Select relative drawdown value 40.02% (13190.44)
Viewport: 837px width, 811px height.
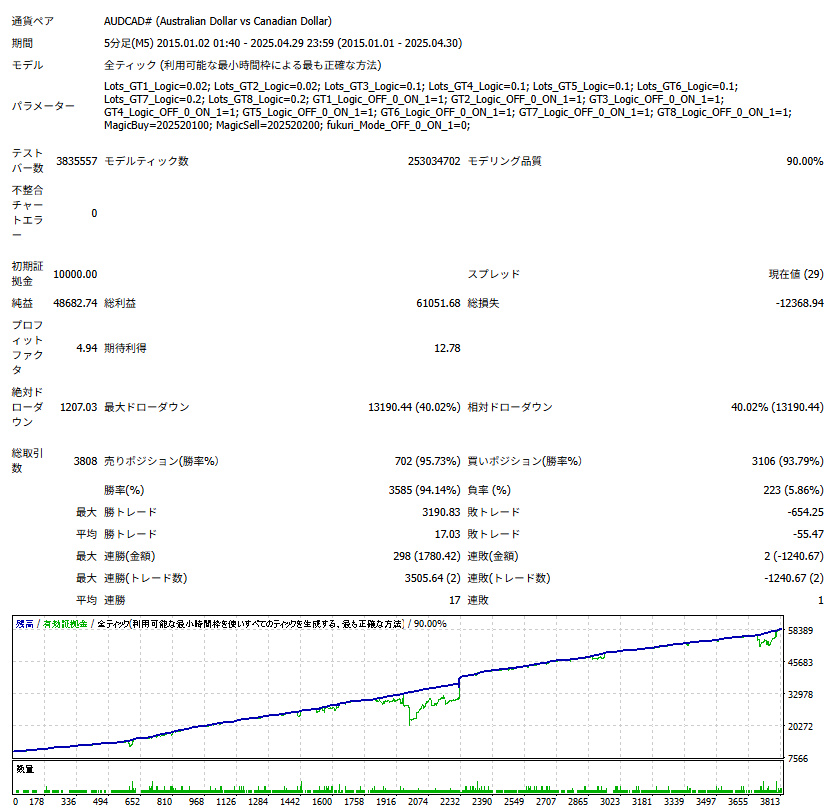pyautogui.click(x=777, y=407)
